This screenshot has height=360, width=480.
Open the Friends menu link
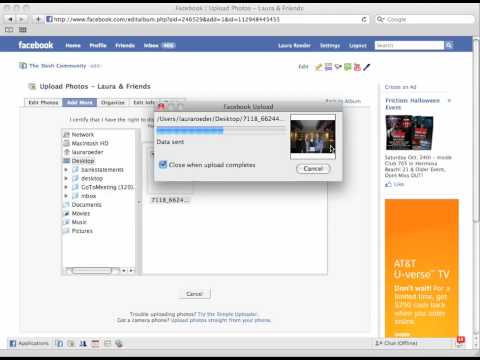pyautogui.click(x=125, y=45)
